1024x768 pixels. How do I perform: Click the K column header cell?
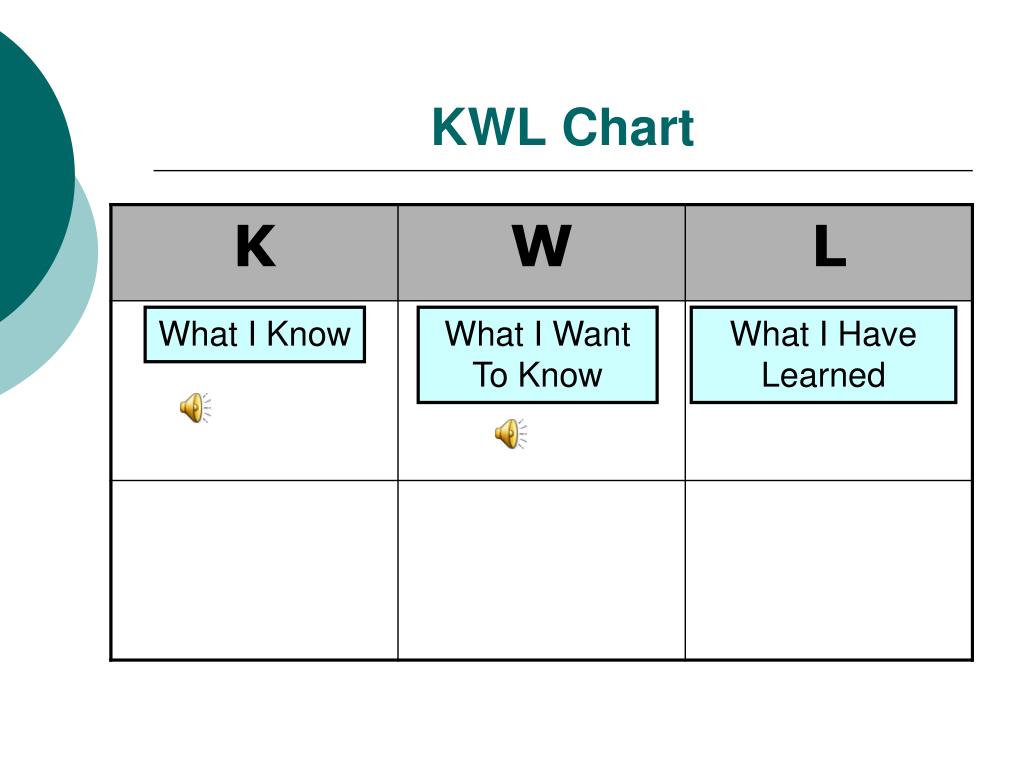tap(255, 253)
